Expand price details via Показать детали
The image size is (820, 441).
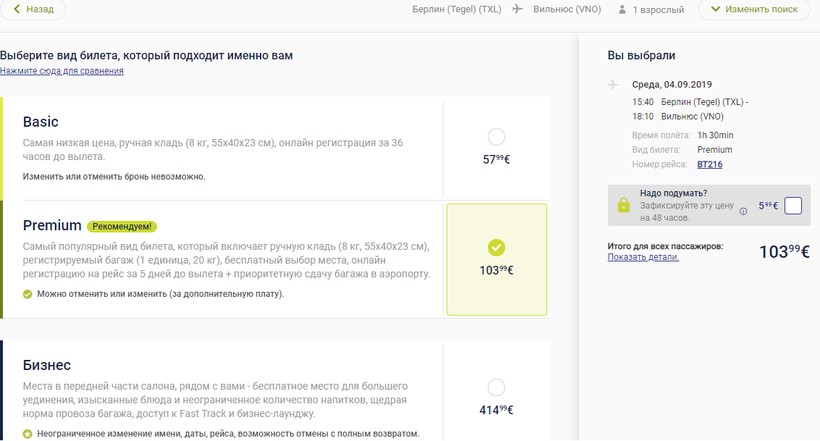point(643,257)
